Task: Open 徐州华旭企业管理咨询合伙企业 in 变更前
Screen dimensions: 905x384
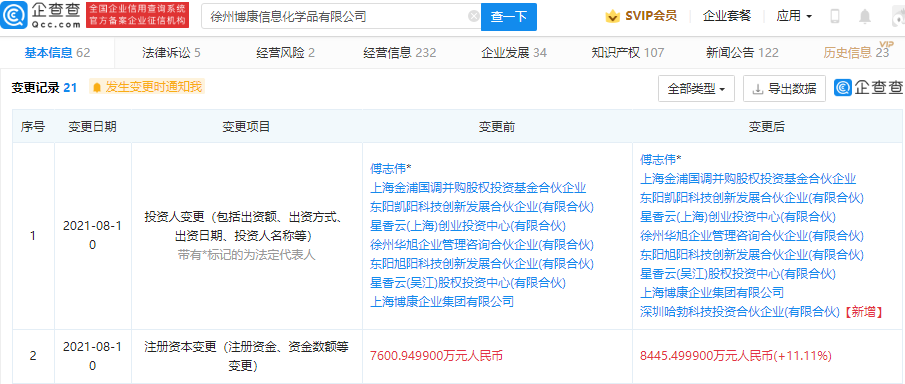Action: tap(481, 244)
